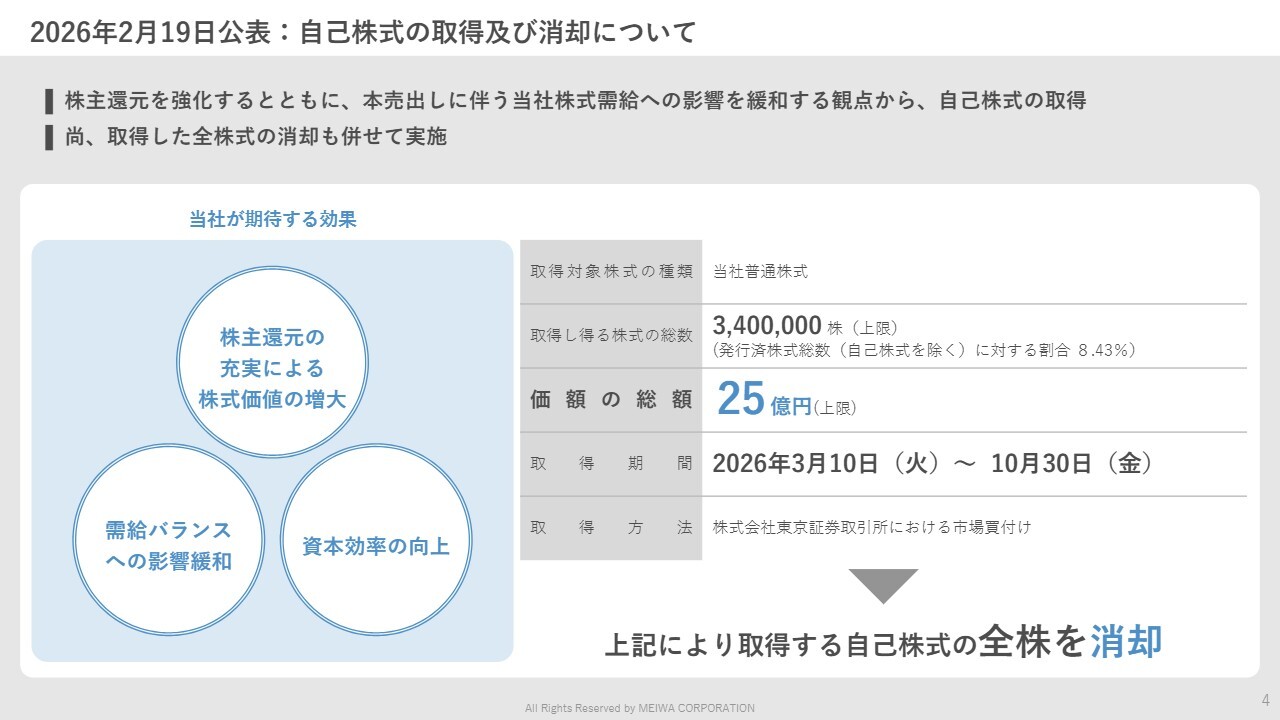The image size is (1280, 720).
Task: Click the gray downward triangle arrow
Action: point(883,584)
